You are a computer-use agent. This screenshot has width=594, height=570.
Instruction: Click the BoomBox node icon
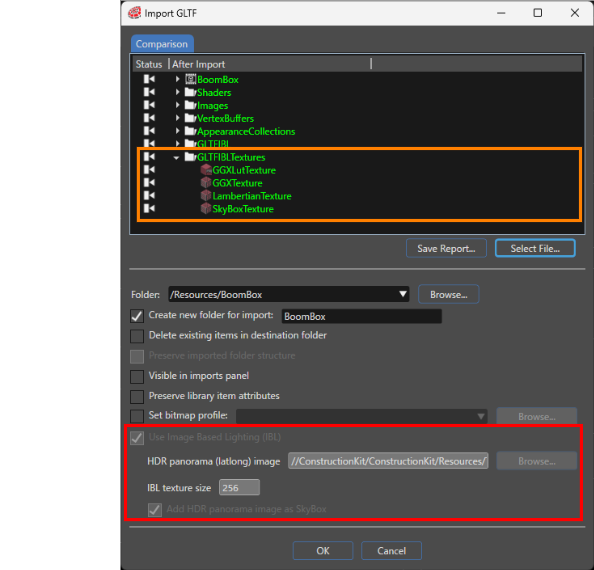(191, 79)
